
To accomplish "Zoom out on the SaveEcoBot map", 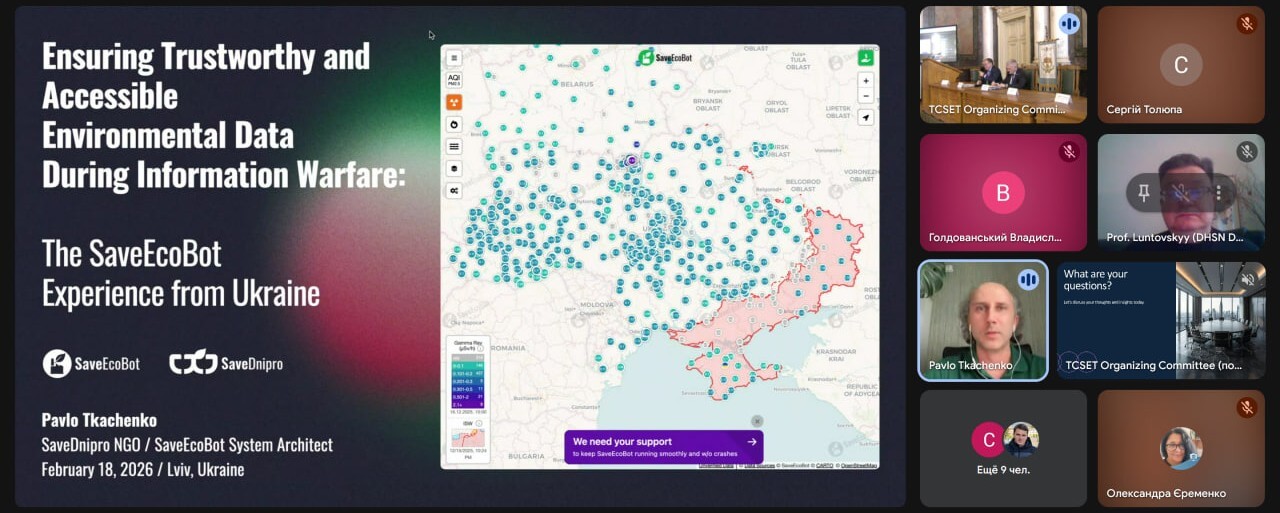I will [866, 96].
